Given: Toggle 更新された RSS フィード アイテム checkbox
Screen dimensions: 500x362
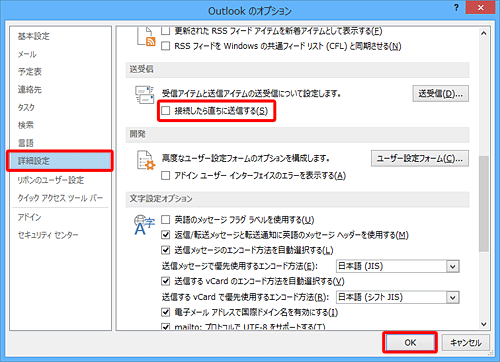Looking at the screenshot, I should tap(166, 31).
